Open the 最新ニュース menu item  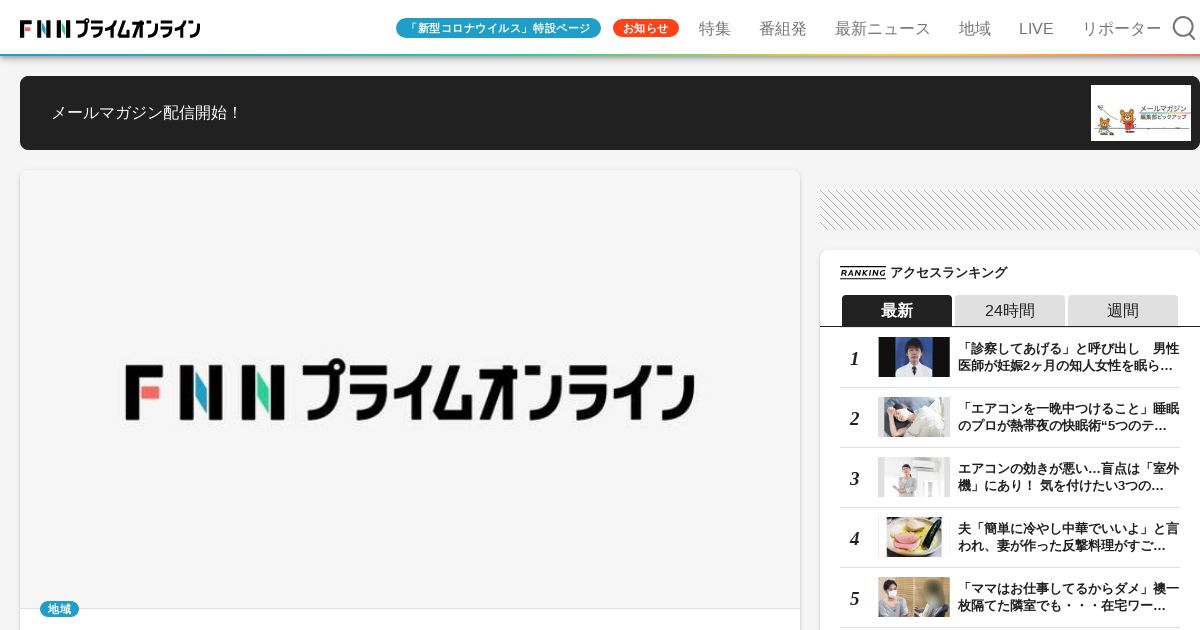[x=882, y=29]
